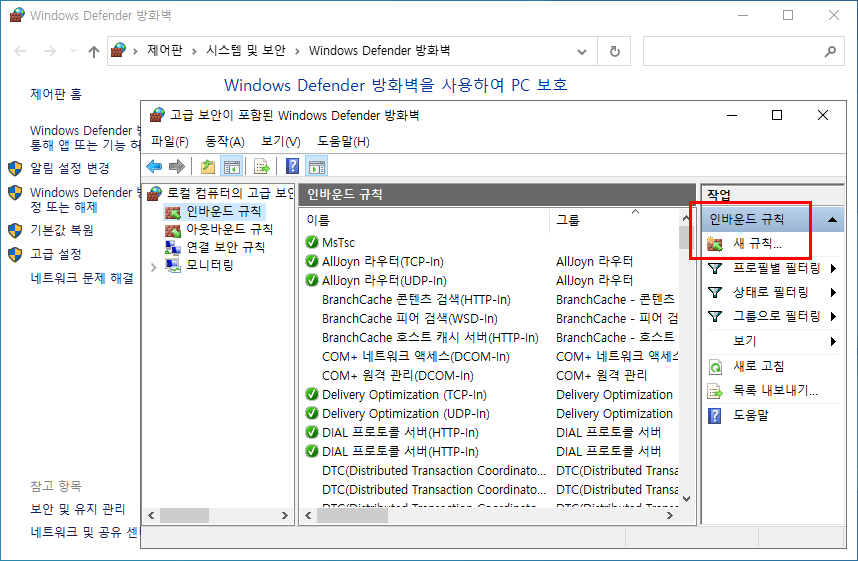
Task: Click the Export list toolbar icon
Action: click(x=262, y=166)
